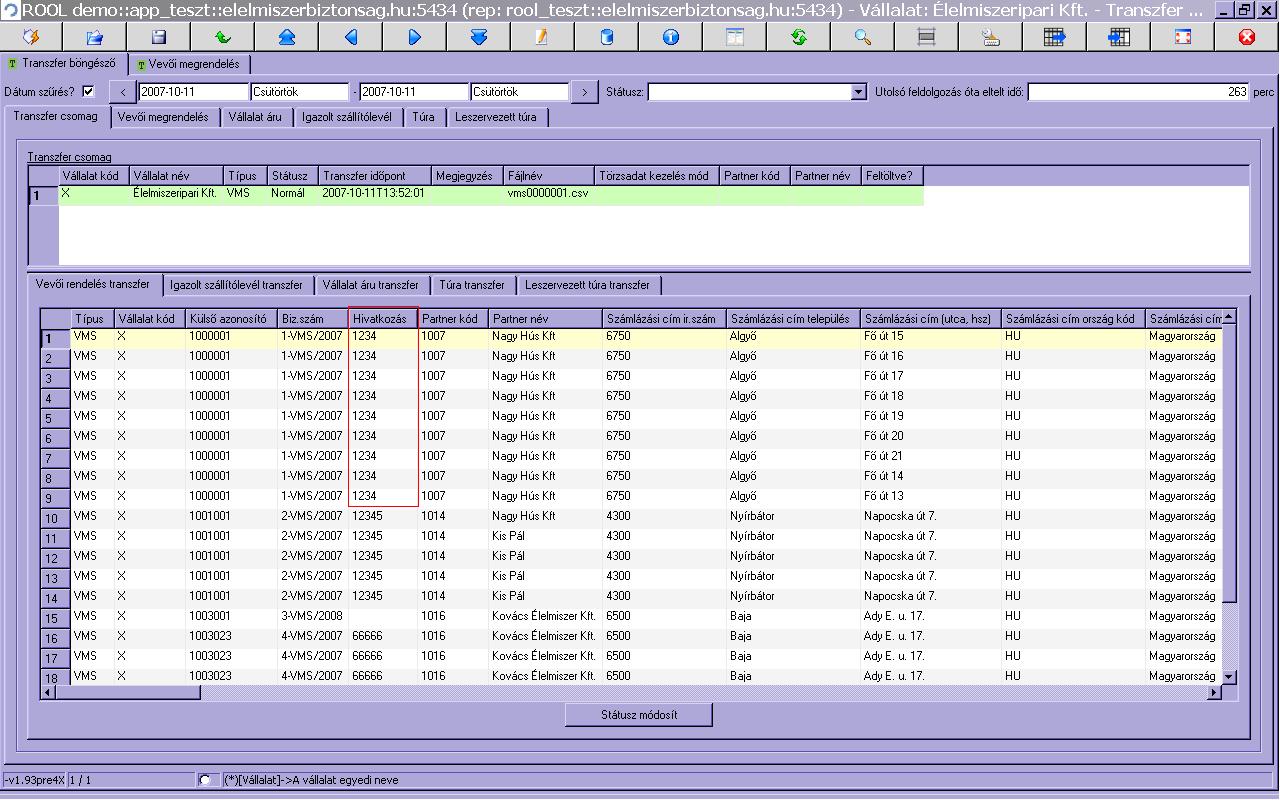The image size is (1280, 800).
Task: Click the magnifying glass search icon
Action: pyautogui.click(x=863, y=37)
